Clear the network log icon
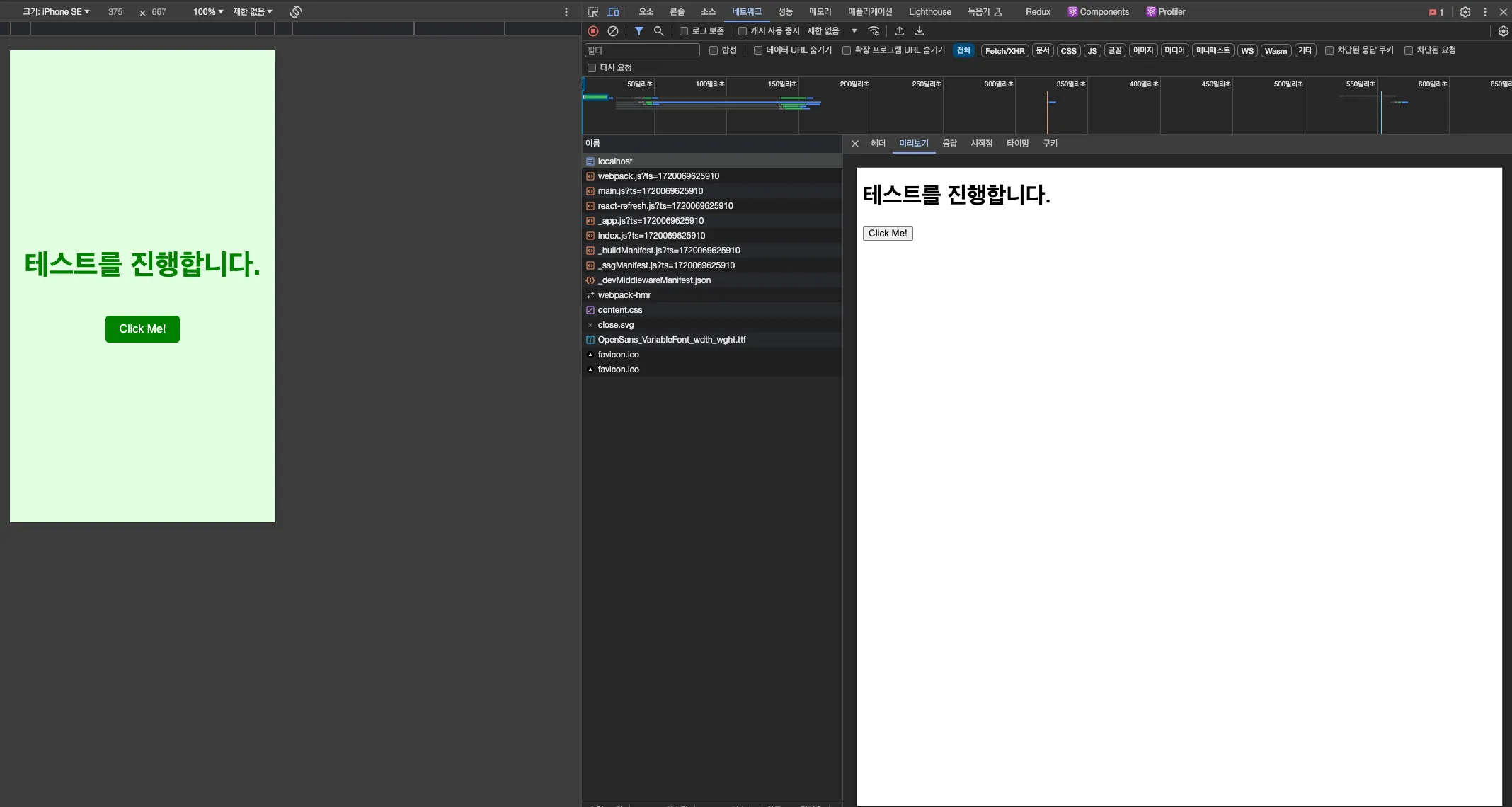 coord(613,31)
